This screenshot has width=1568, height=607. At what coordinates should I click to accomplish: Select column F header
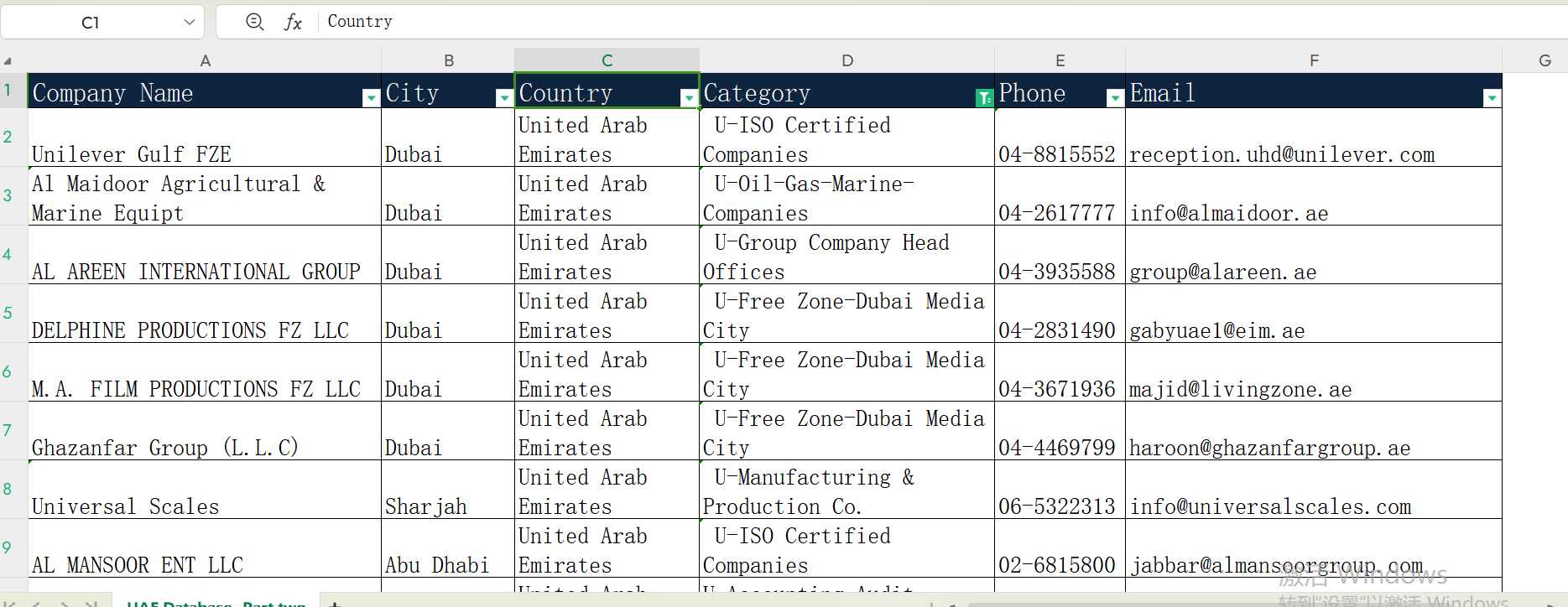pyautogui.click(x=1314, y=60)
